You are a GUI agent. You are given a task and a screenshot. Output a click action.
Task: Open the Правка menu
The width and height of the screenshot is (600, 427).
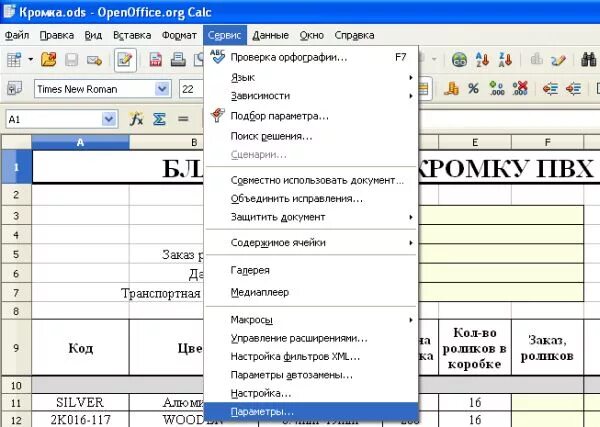coord(57,35)
